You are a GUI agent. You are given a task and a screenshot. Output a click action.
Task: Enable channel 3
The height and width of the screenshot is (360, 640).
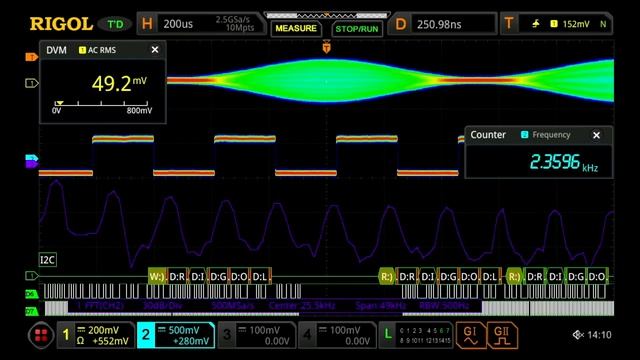point(257,335)
